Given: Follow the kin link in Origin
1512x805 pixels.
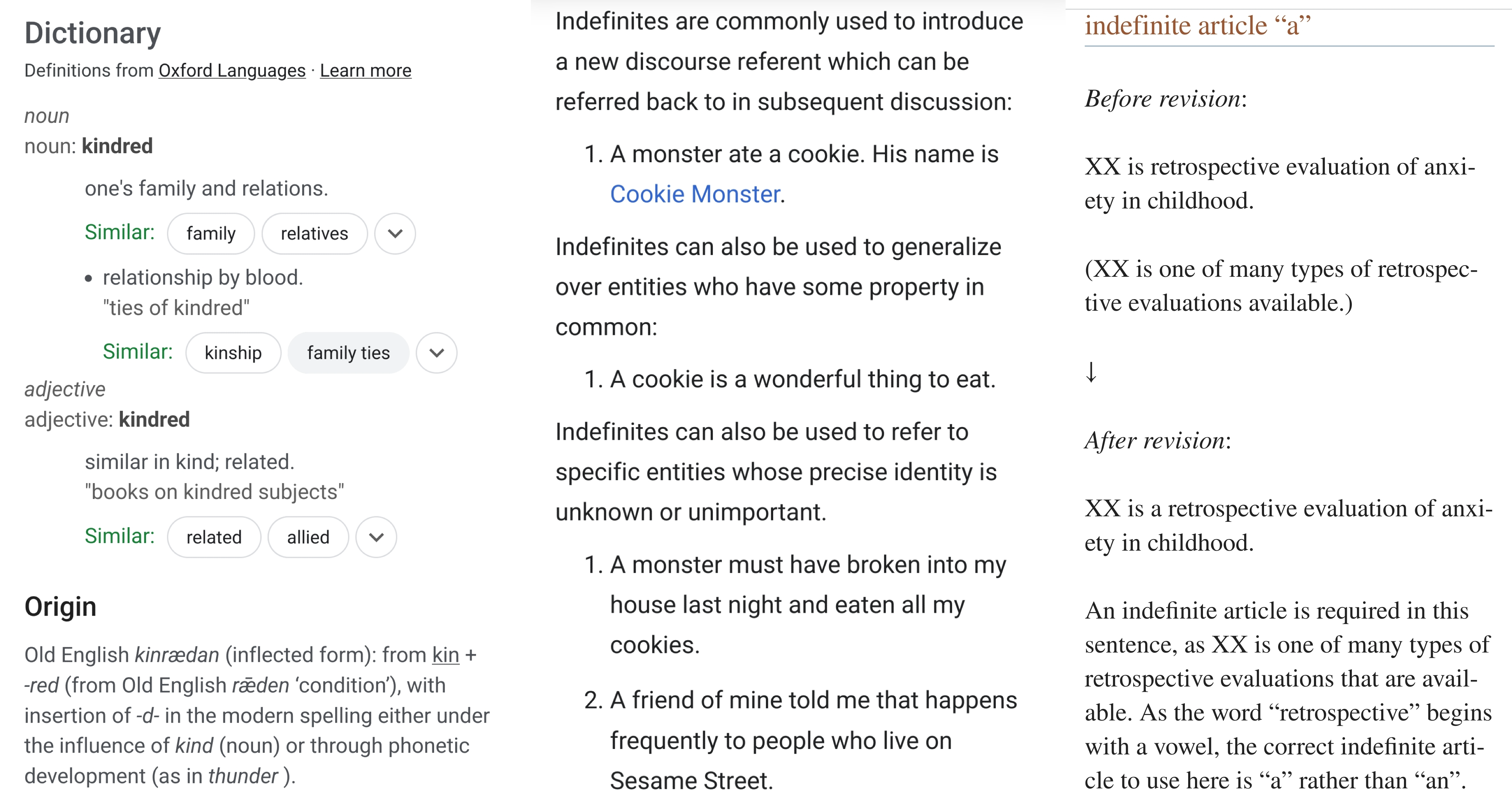Looking at the screenshot, I should click(445, 655).
